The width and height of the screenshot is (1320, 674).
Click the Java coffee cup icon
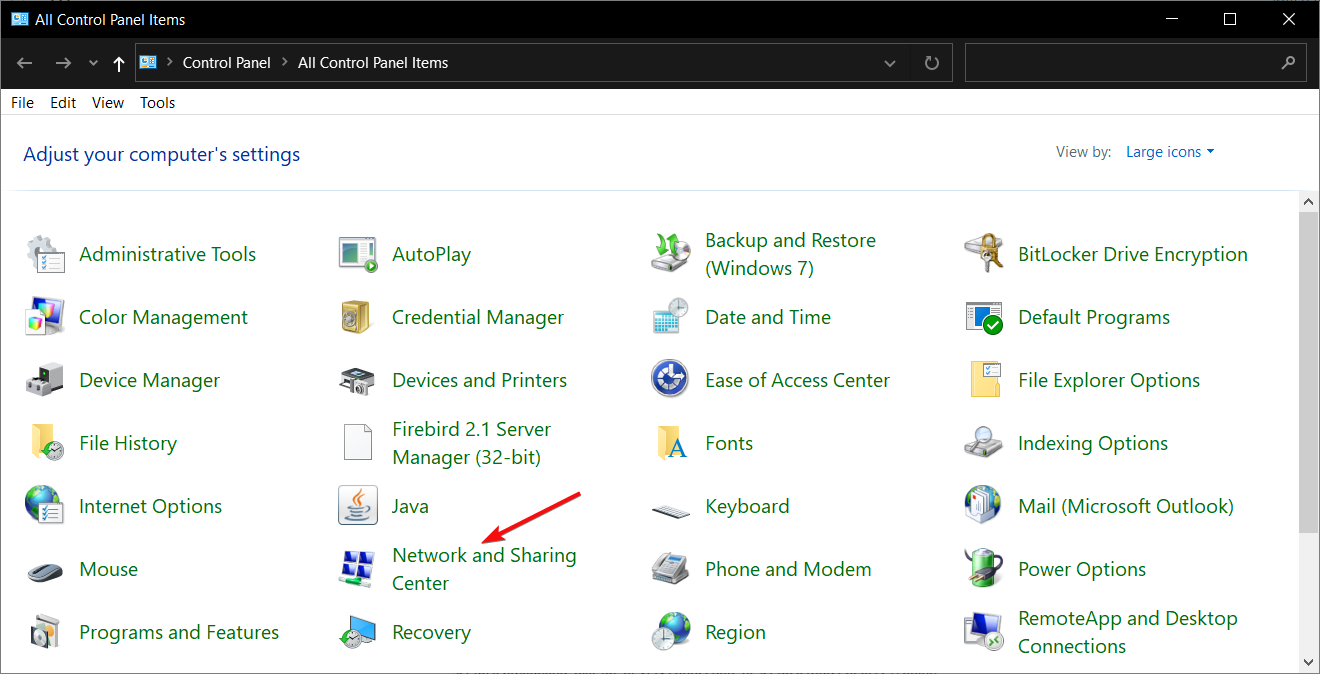(357, 507)
